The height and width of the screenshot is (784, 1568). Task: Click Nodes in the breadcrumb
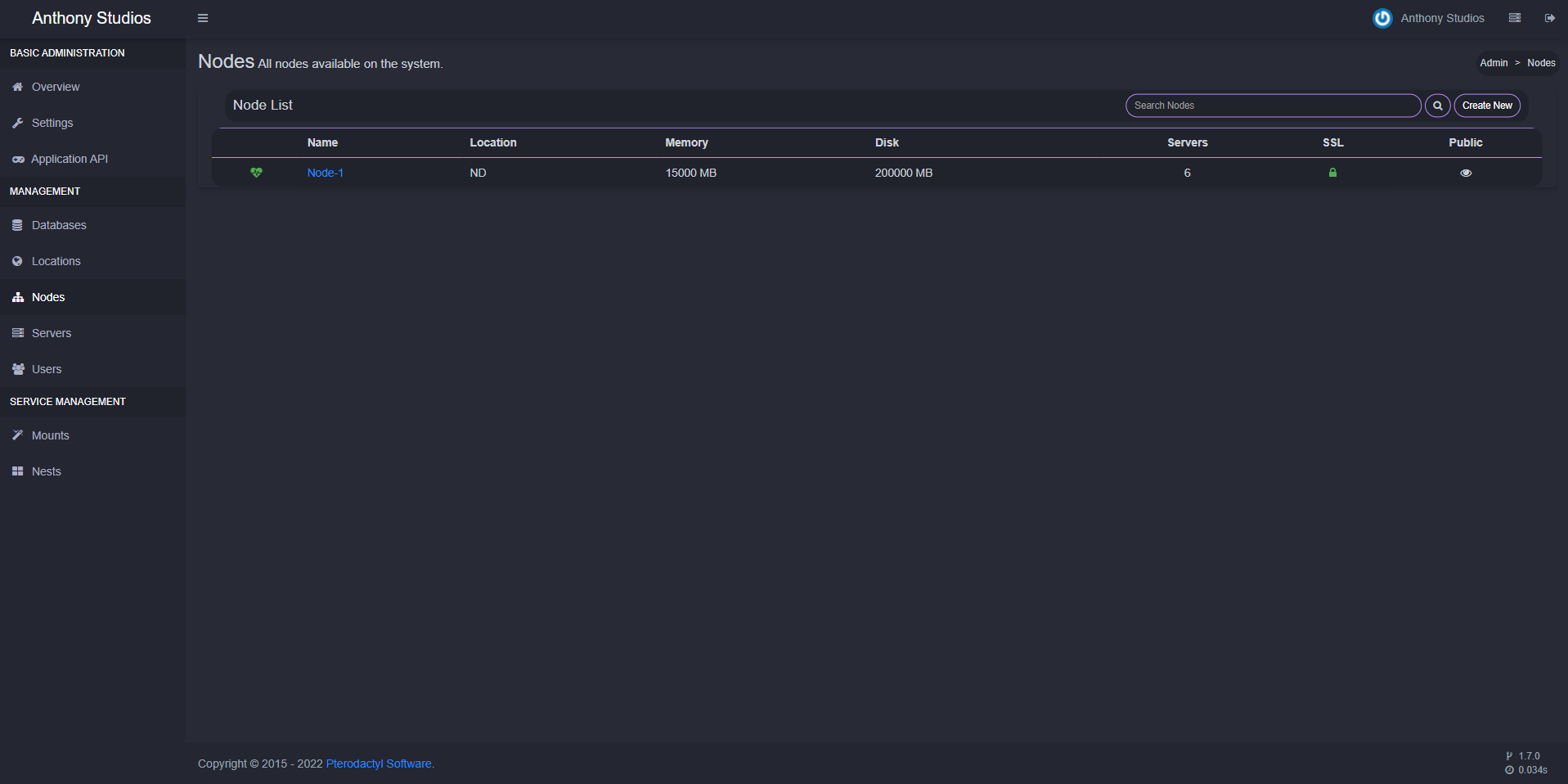pos(1541,63)
